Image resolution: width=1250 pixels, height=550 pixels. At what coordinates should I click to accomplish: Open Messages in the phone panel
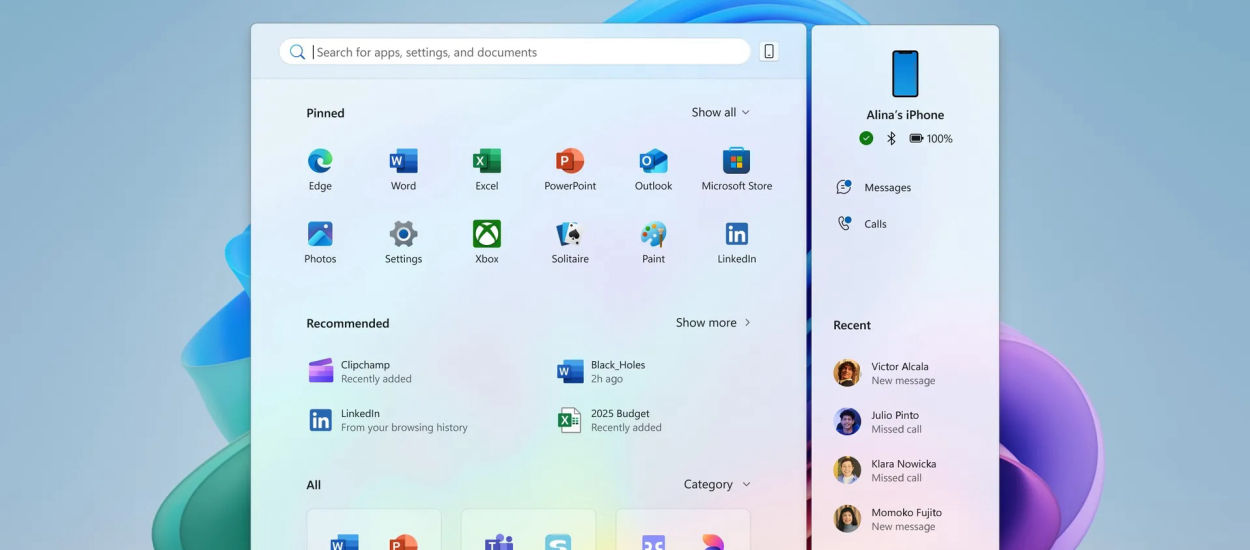886,188
